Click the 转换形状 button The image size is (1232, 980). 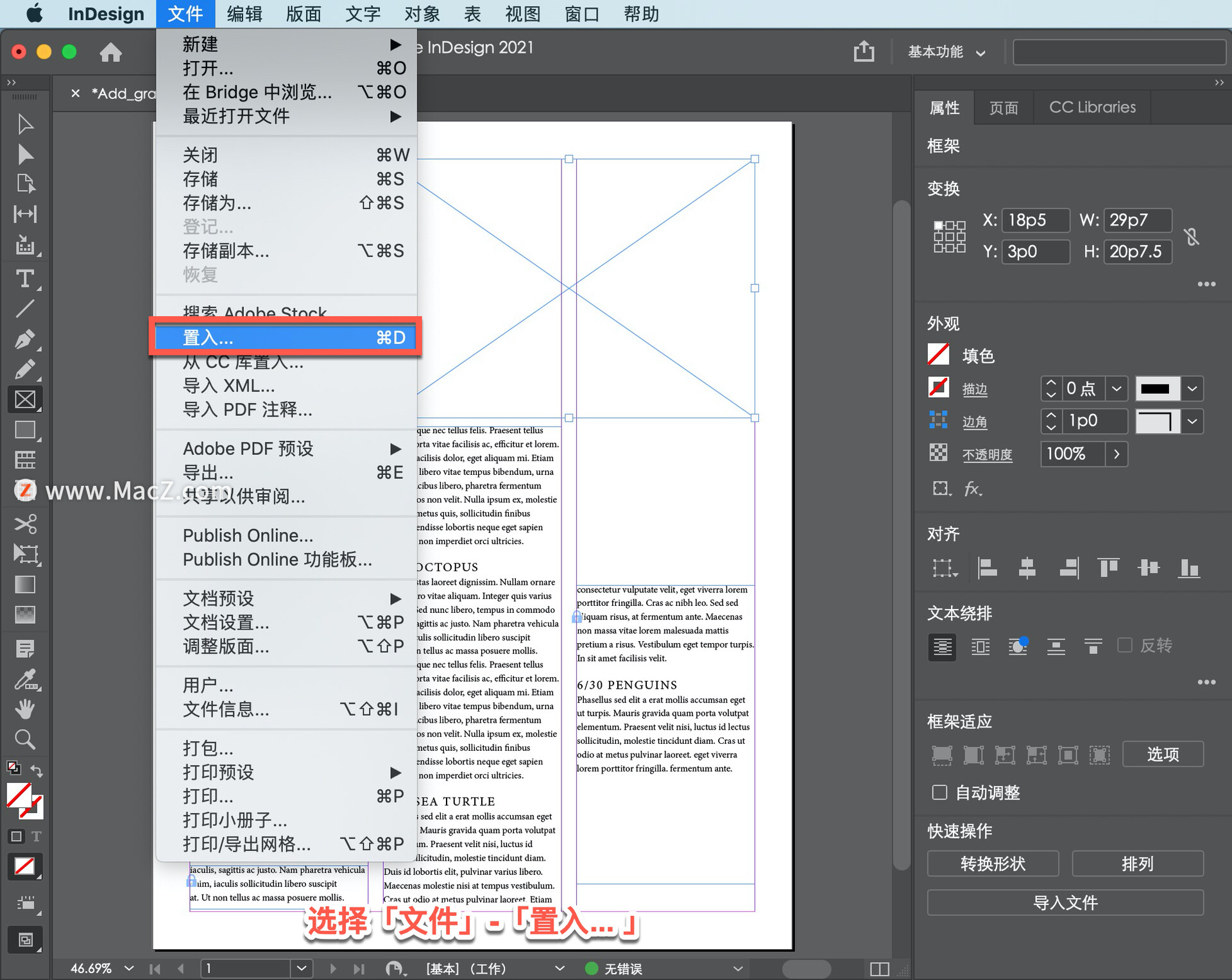[993, 864]
